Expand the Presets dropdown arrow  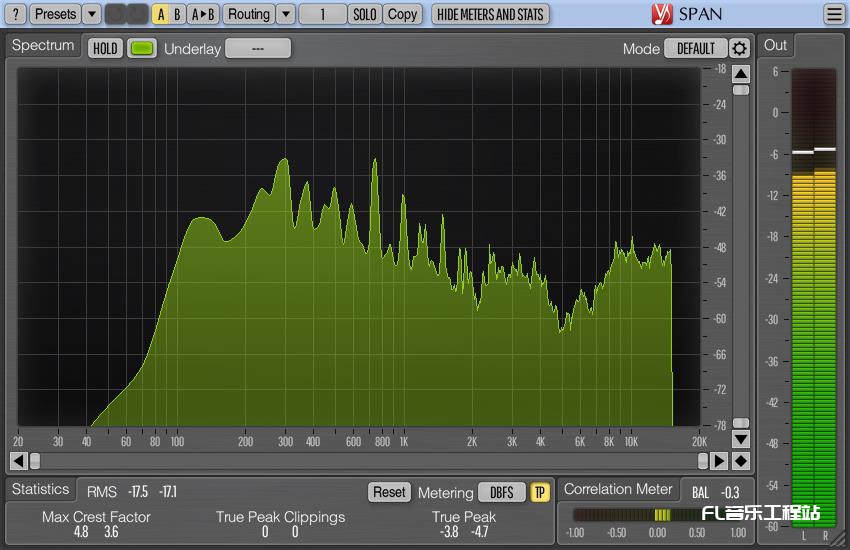tap(91, 14)
